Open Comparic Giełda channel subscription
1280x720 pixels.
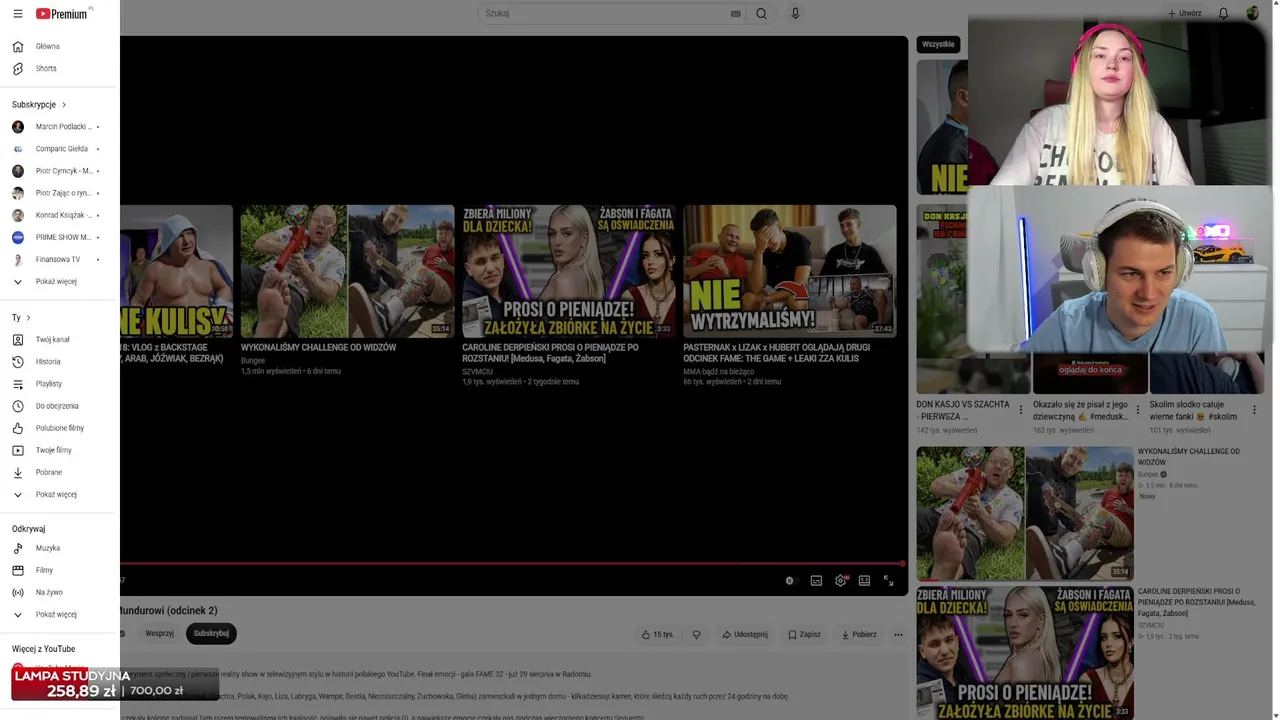[60, 149]
